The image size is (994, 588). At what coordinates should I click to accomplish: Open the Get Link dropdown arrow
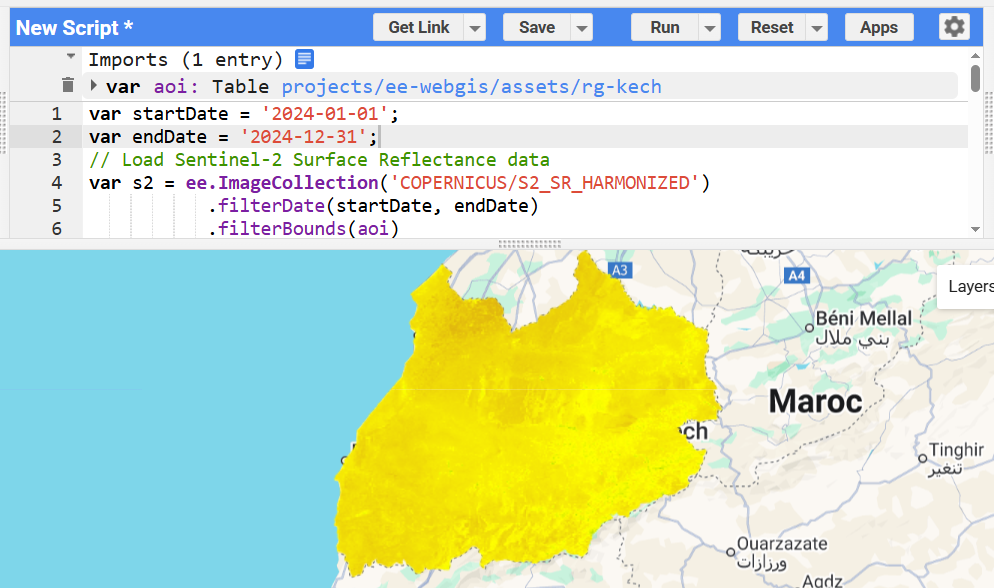pyautogui.click(x=475, y=28)
